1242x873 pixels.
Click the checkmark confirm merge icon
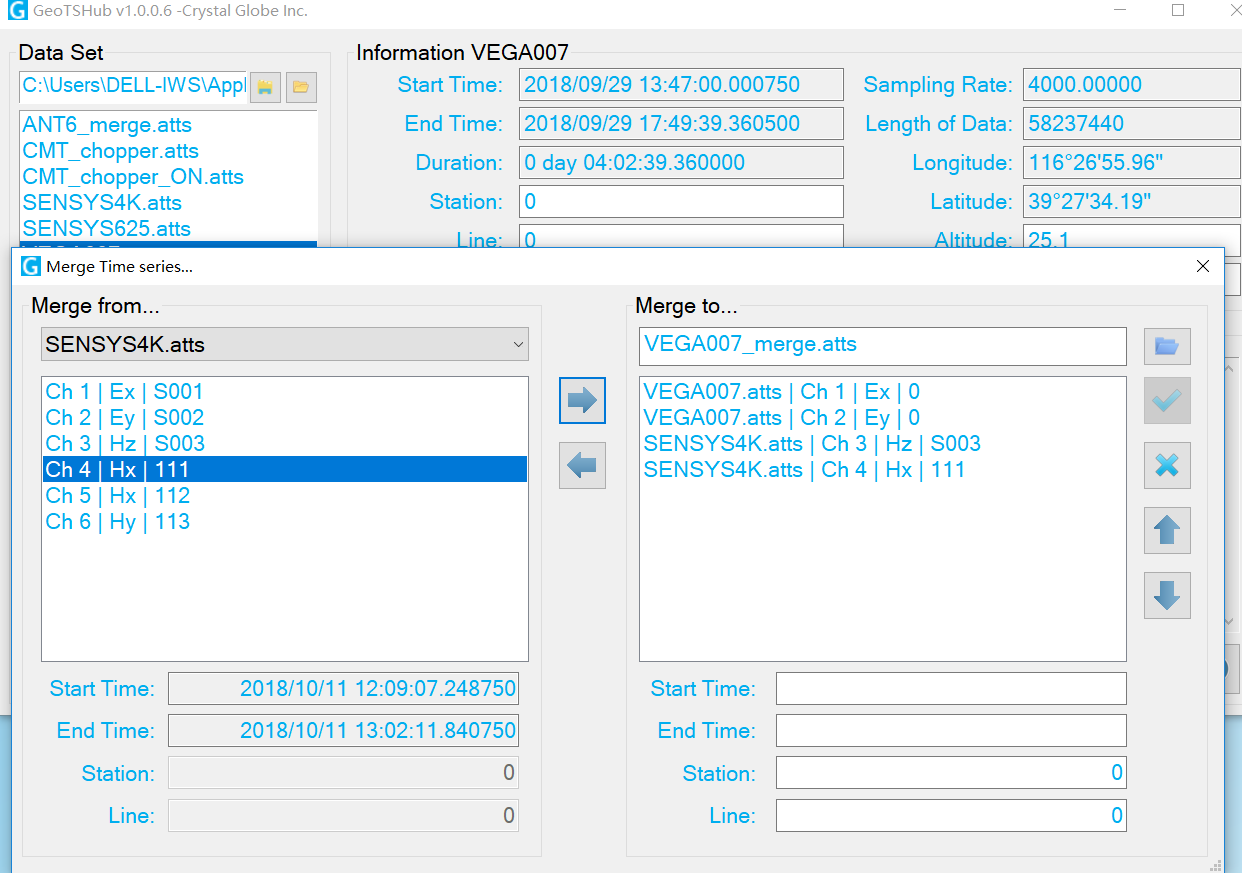tap(1167, 400)
